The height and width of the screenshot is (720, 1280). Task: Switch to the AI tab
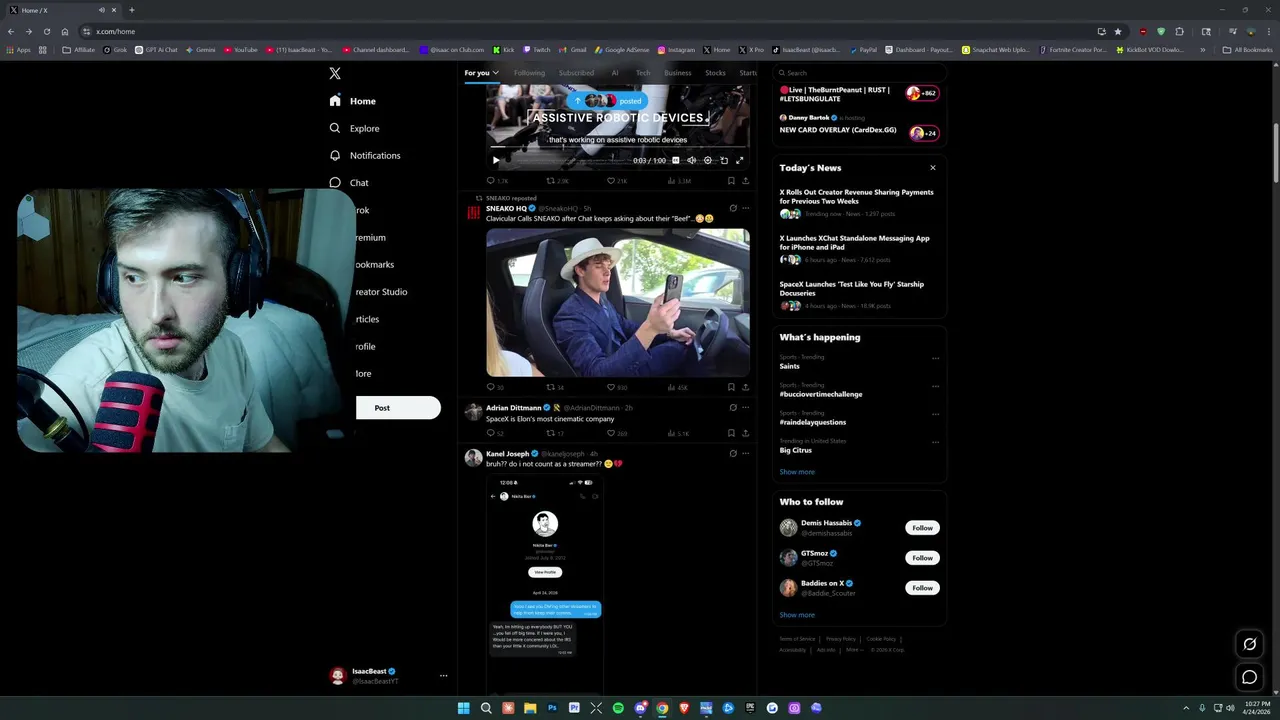tap(615, 73)
